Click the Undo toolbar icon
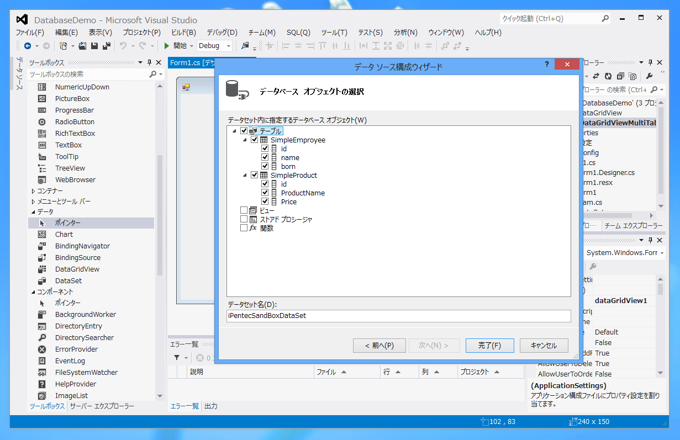 123,46
